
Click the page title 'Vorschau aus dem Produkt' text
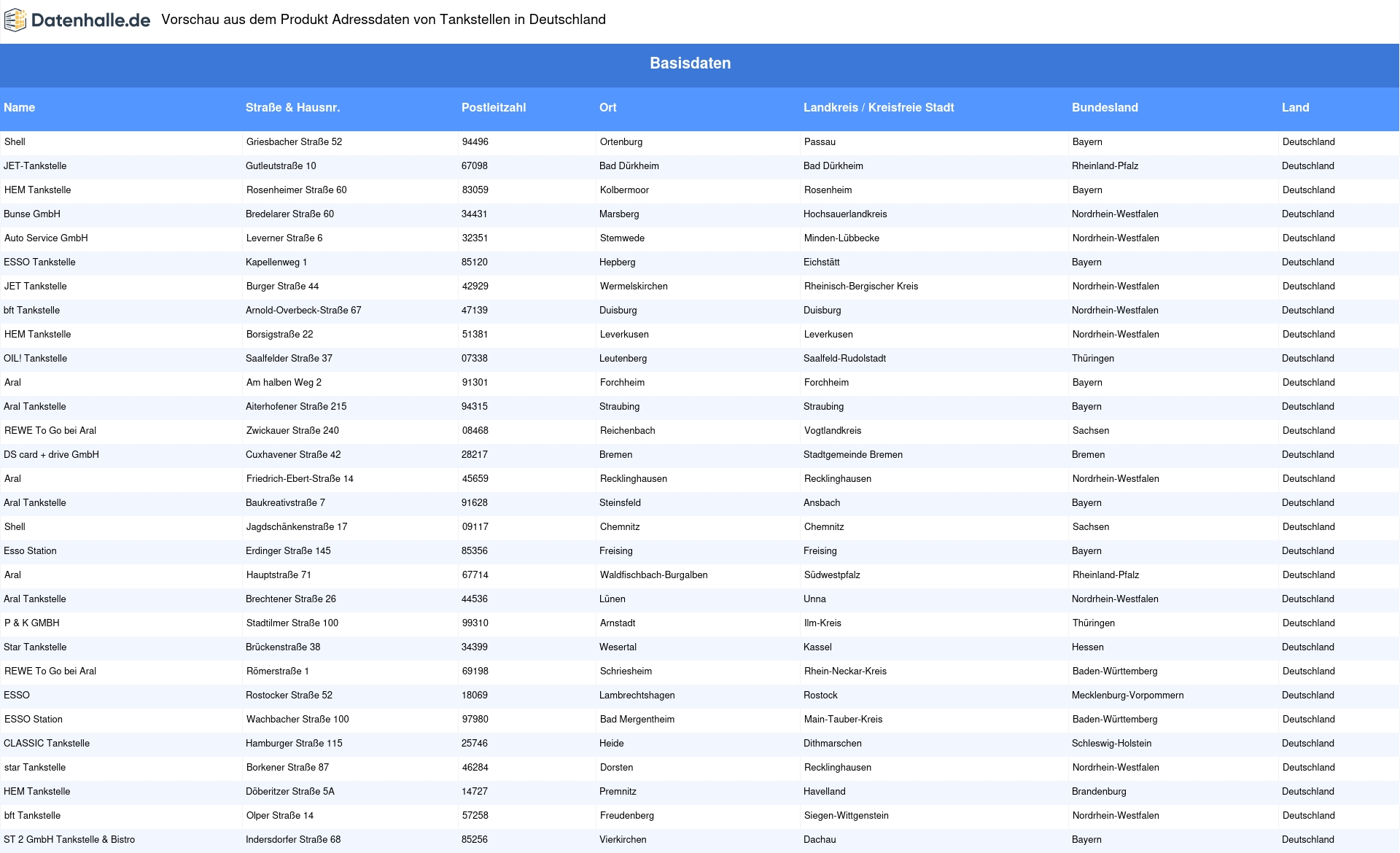tap(245, 20)
